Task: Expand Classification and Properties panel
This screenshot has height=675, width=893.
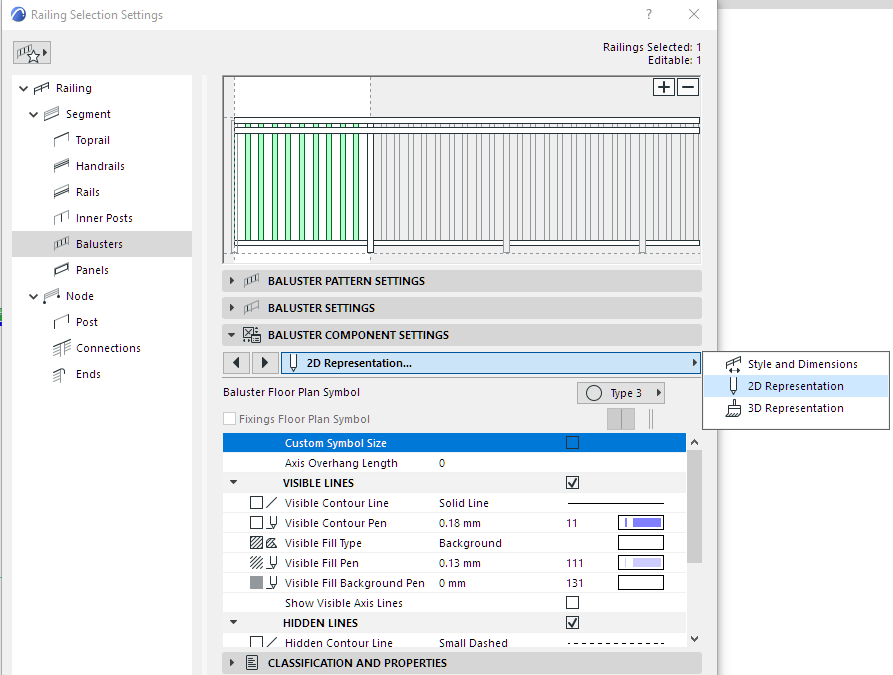Action: pyautogui.click(x=357, y=663)
